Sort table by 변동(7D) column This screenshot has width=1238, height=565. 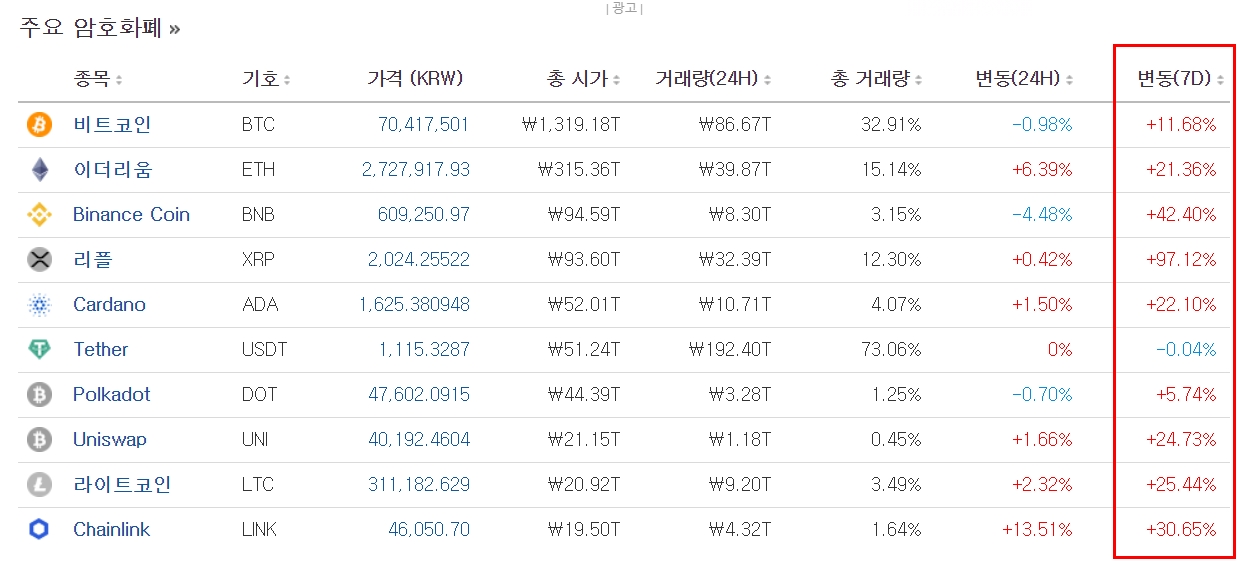(1180, 79)
